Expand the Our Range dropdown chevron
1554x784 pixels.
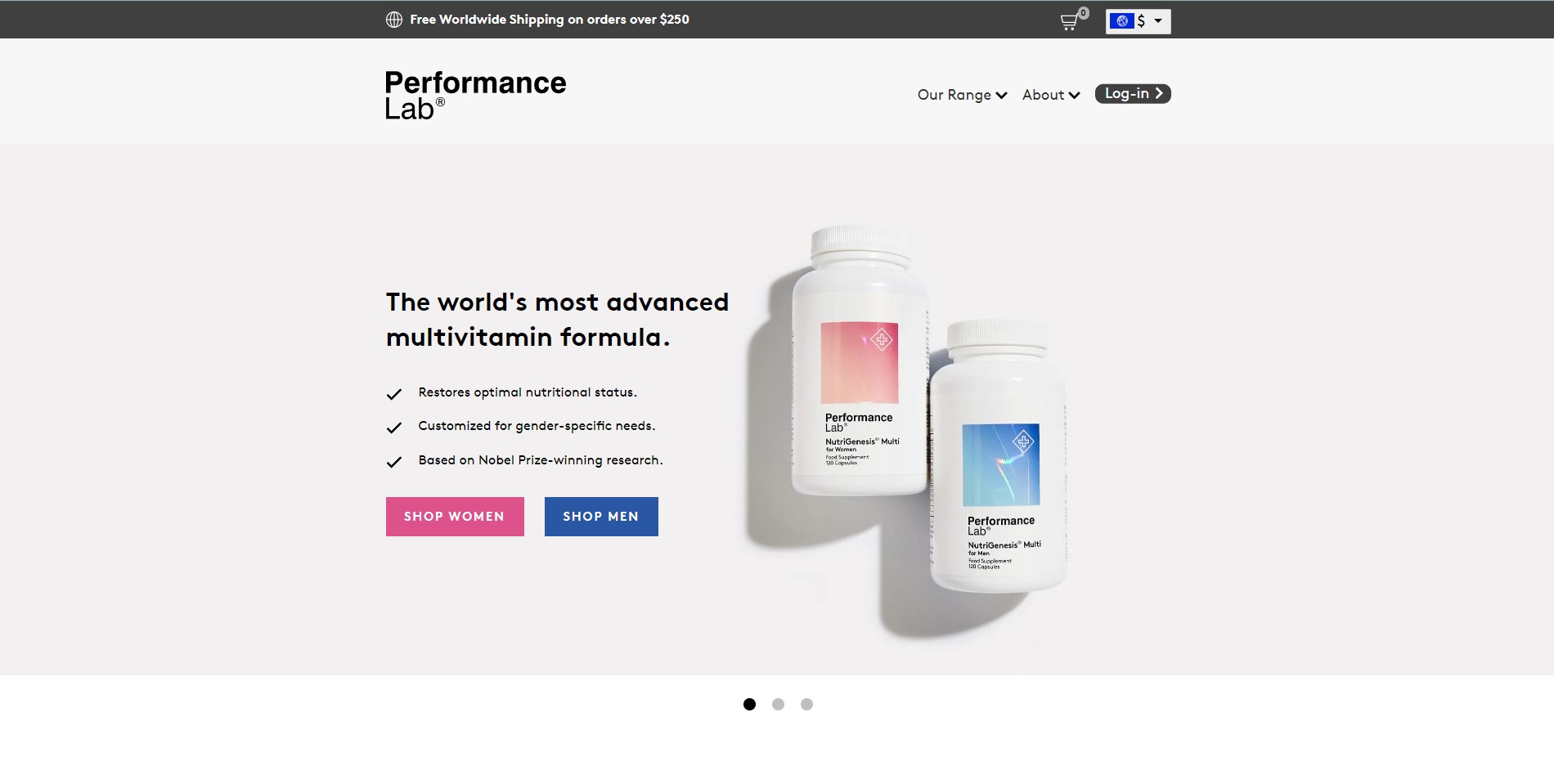pyautogui.click(x=1001, y=96)
